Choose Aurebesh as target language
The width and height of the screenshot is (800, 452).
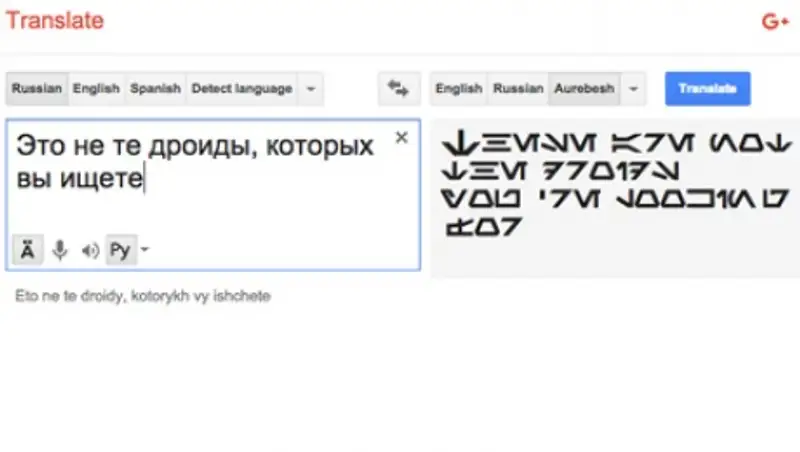click(x=584, y=89)
